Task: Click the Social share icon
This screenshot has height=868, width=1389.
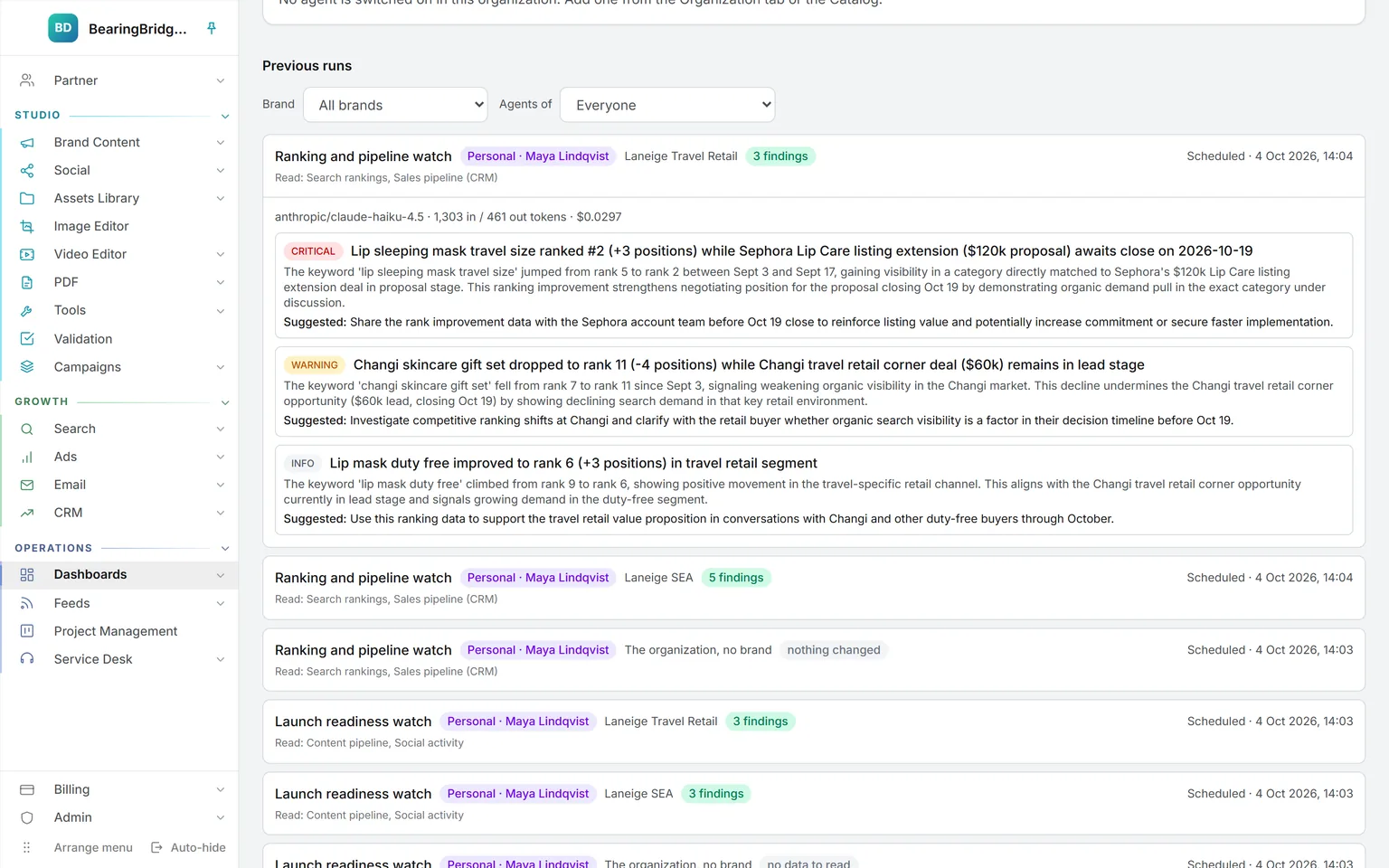Action: pos(27,171)
